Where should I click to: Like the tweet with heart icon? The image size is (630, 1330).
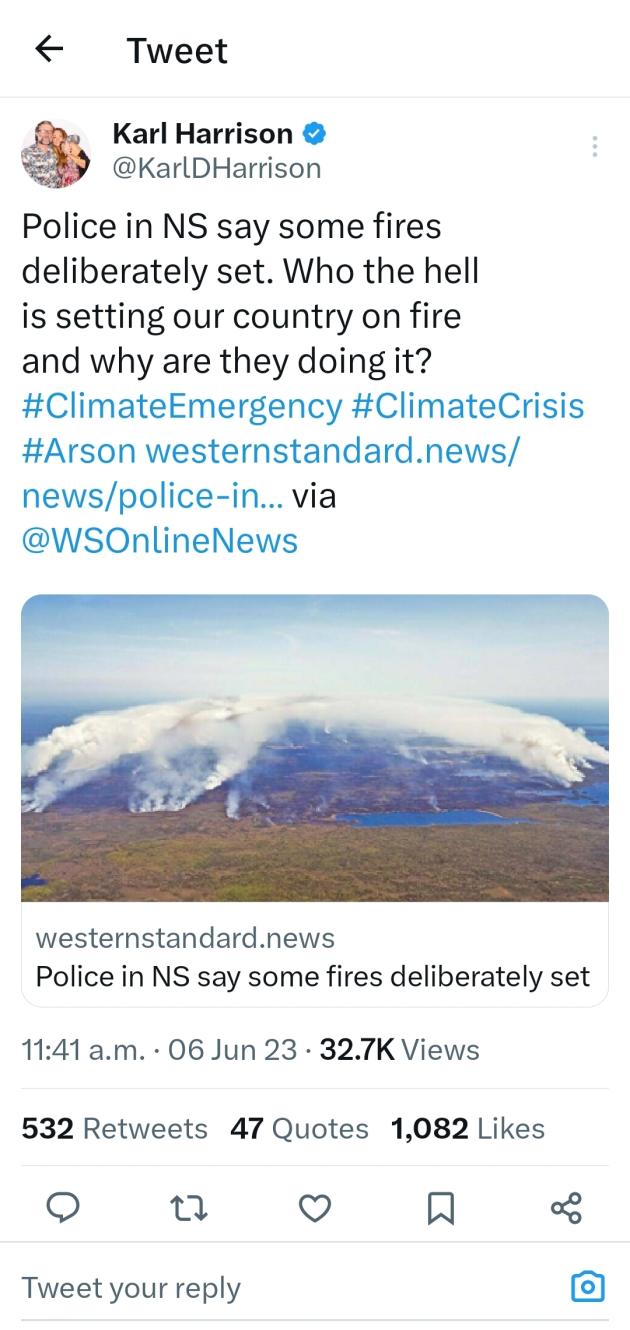click(315, 1208)
